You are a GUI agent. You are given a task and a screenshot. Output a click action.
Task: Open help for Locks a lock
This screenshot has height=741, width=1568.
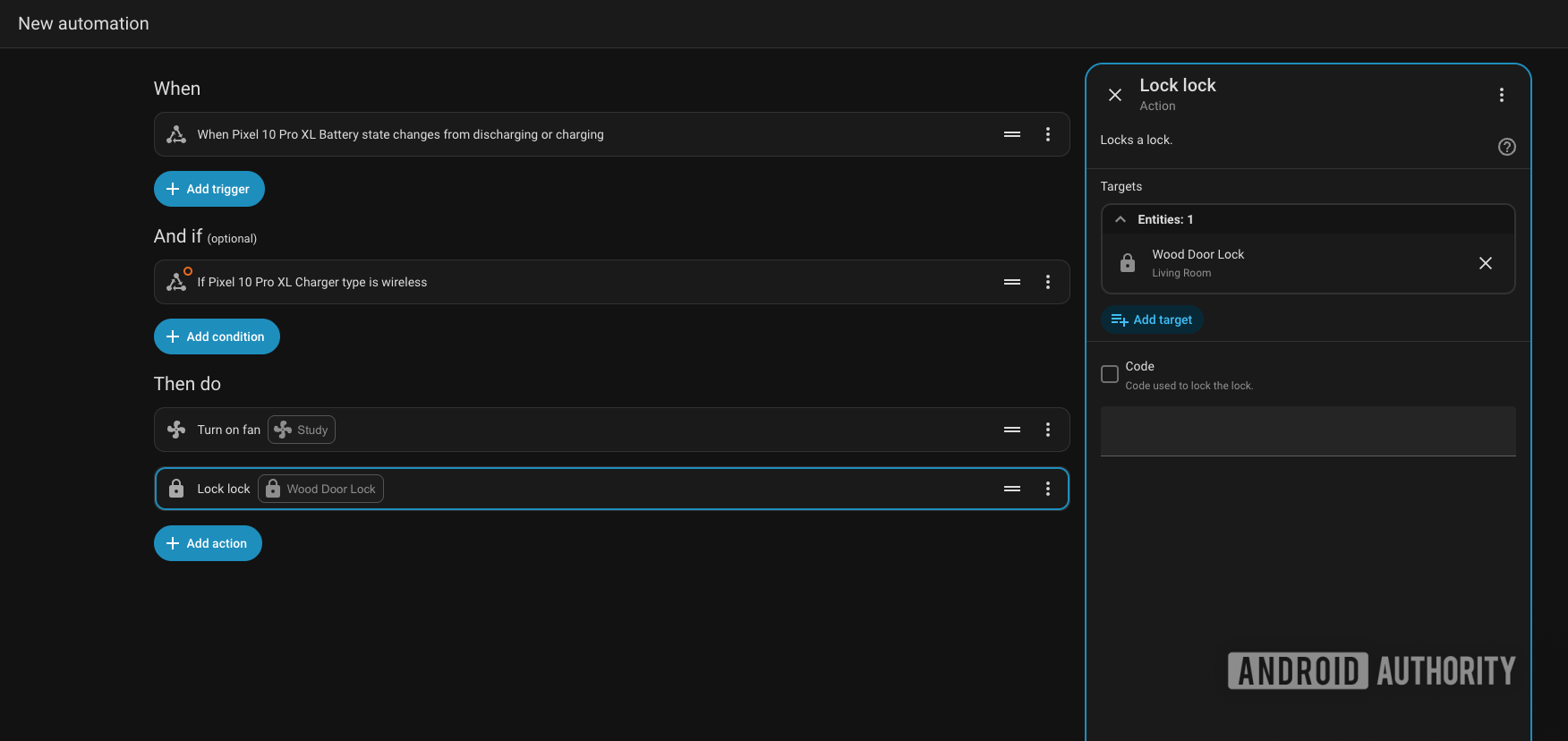tap(1507, 147)
